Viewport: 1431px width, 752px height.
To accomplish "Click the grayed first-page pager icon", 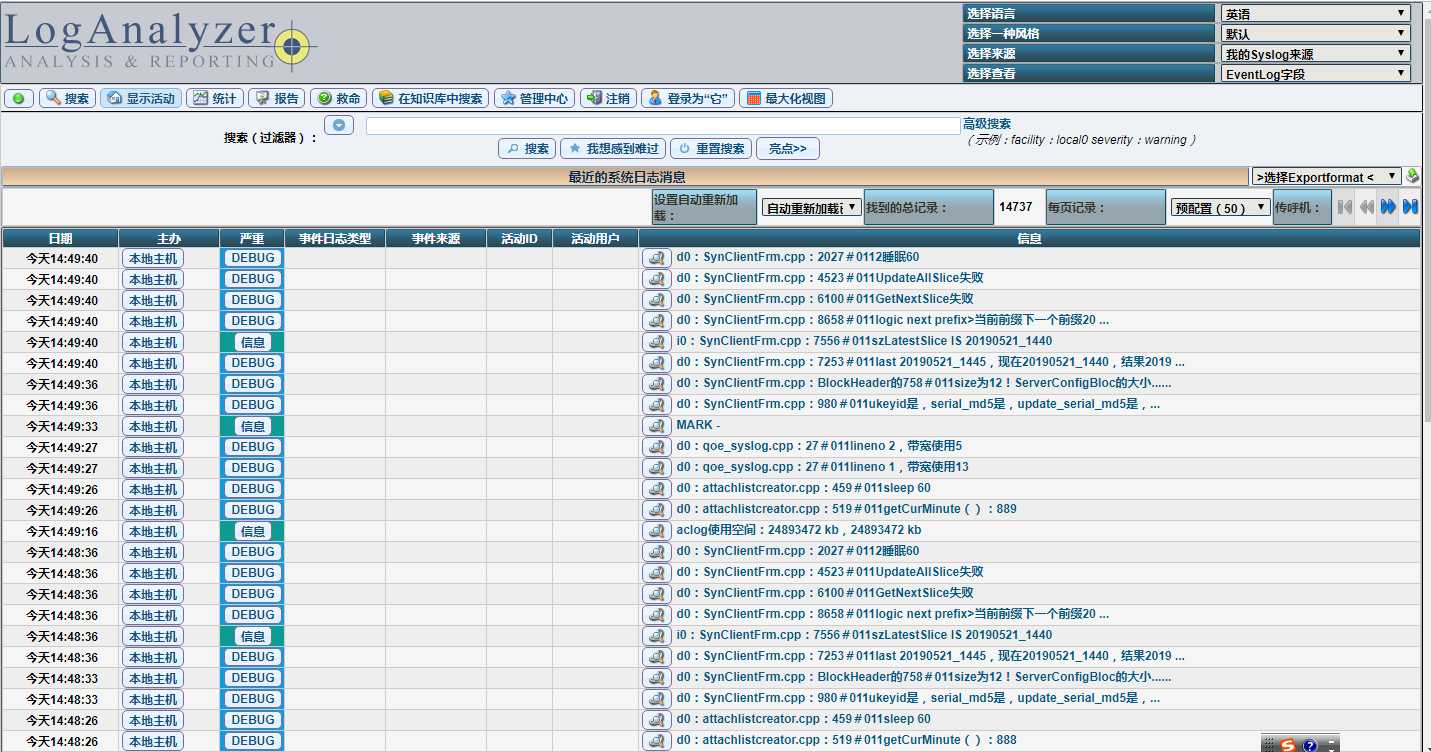I will click(x=1345, y=207).
